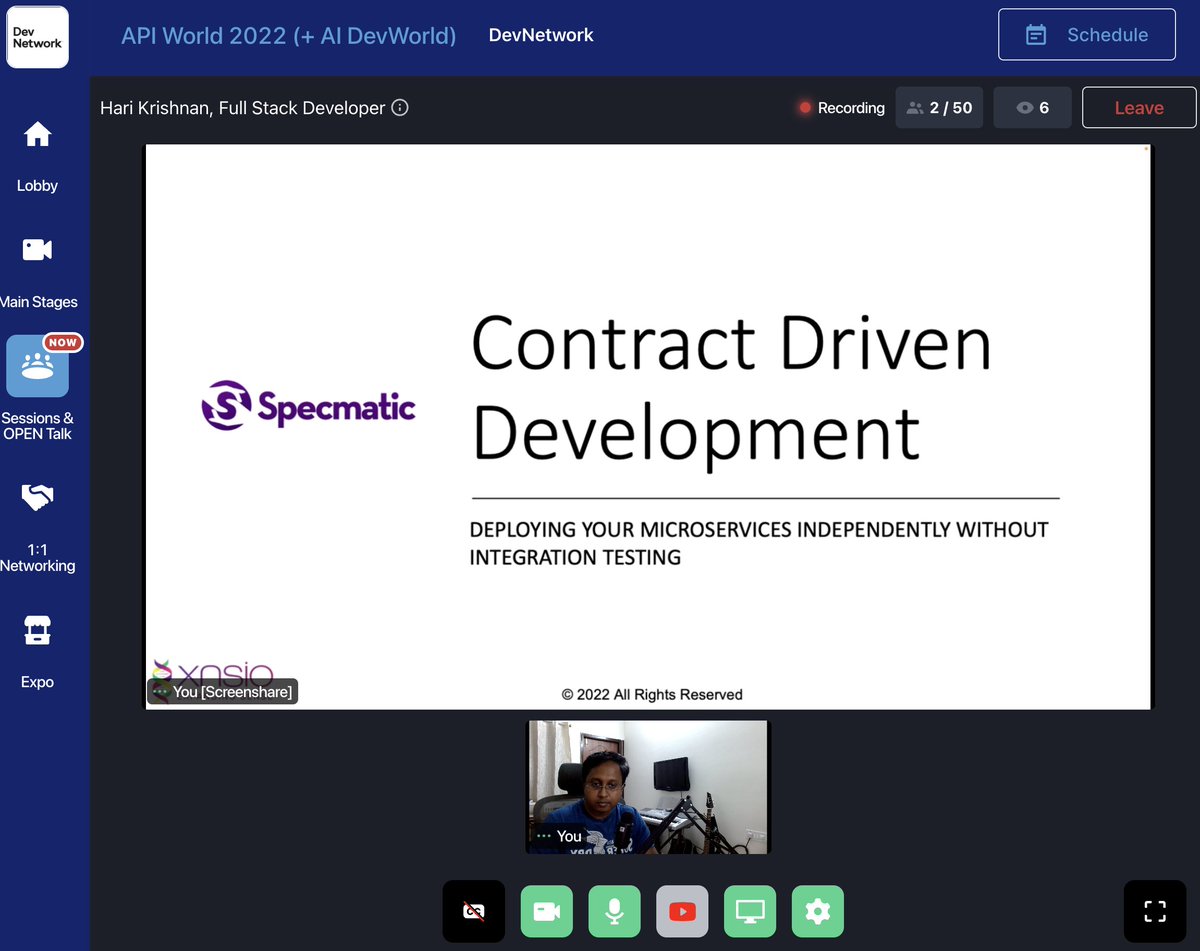Click the Recording indicator
The height and width of the screenshot is (951, 1200).
[x=841, y=108]
